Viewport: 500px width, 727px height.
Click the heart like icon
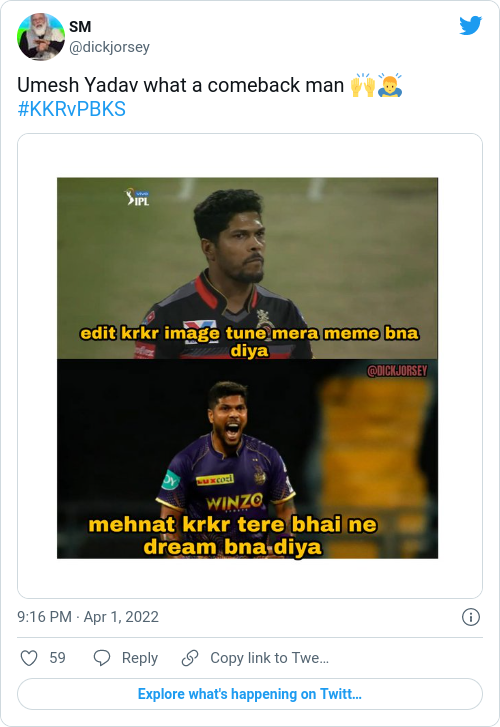pyautogui.click(x=29, y=658)
